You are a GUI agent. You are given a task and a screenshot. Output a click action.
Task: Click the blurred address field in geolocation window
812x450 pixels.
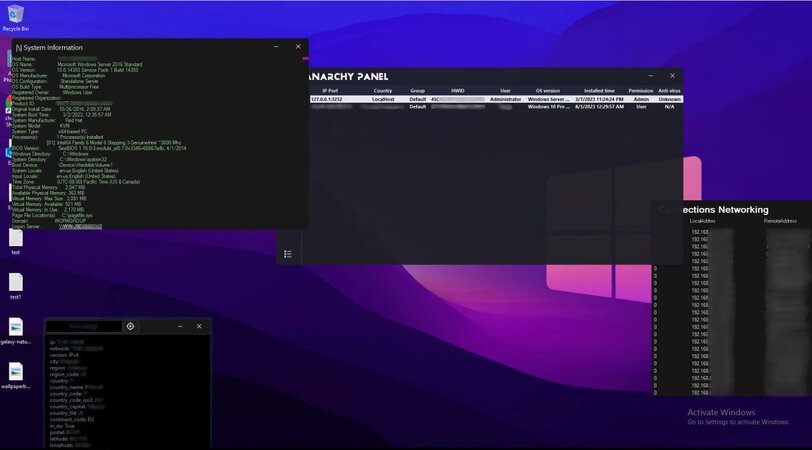[x=84, y=326]
